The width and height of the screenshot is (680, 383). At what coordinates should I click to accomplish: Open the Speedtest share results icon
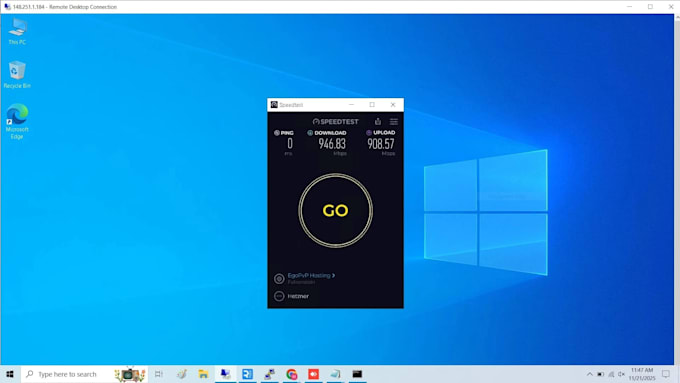[378, 121]
